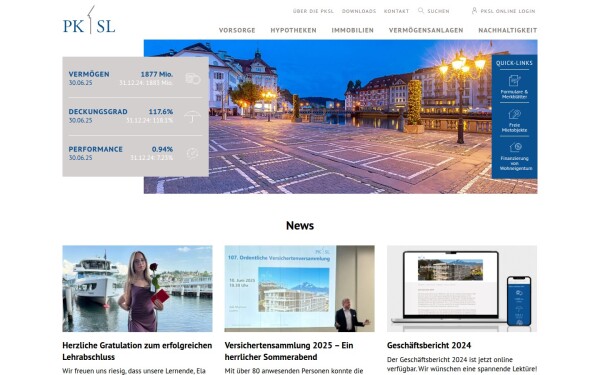Viewport: 600px width, 375px height.
Task: Click the Performance heading
Action: [x=96, y=149]
